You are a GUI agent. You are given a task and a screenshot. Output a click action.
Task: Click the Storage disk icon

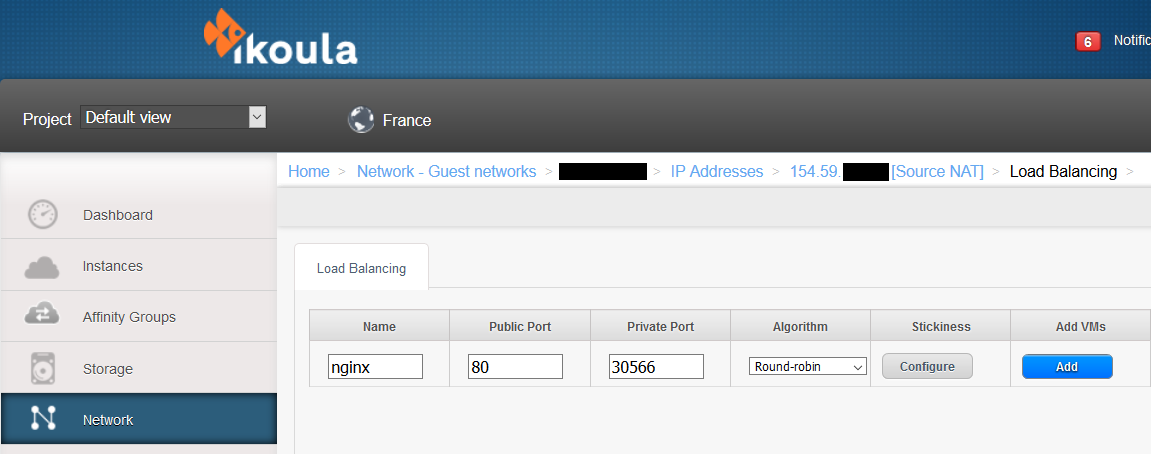coord(43,368)
